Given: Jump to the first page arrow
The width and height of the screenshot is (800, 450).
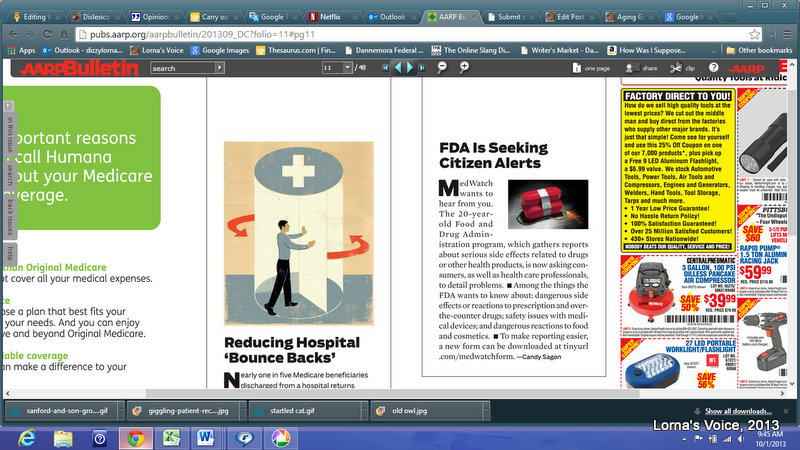Looking at the screenshot, I should click(x=384, y=68).
